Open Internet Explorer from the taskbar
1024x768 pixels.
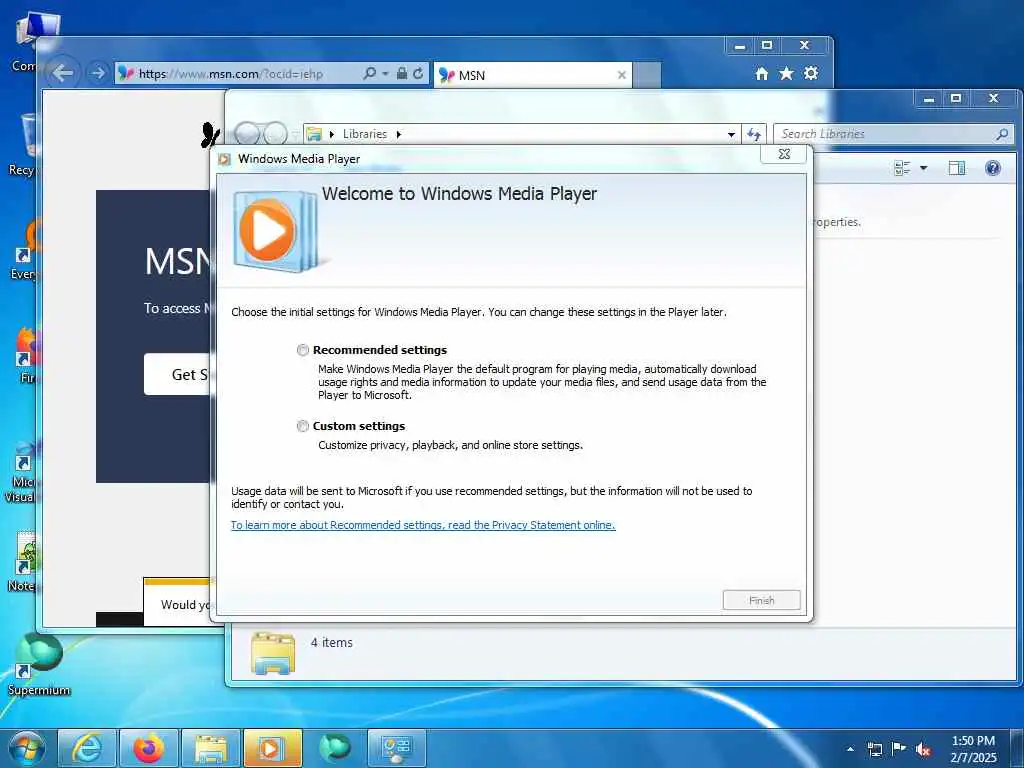[x=87, y=748]
